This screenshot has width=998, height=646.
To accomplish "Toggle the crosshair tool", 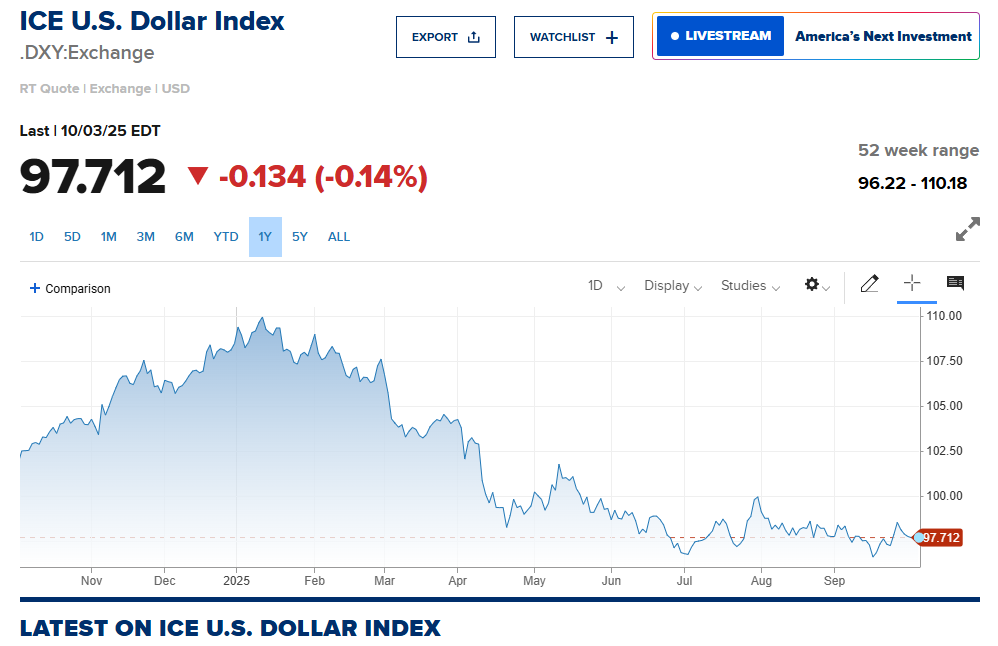I will [911, 284].
